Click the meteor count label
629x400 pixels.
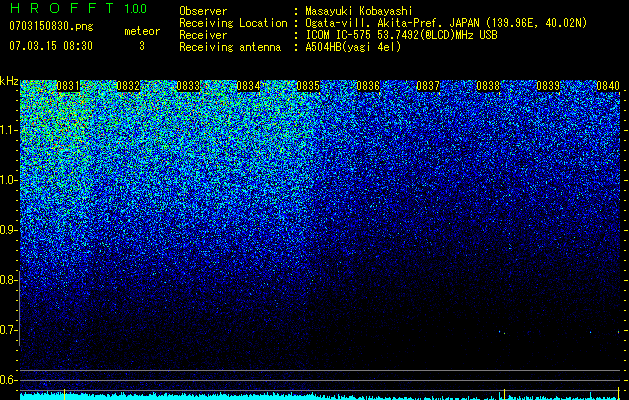[x=142, y=31]
